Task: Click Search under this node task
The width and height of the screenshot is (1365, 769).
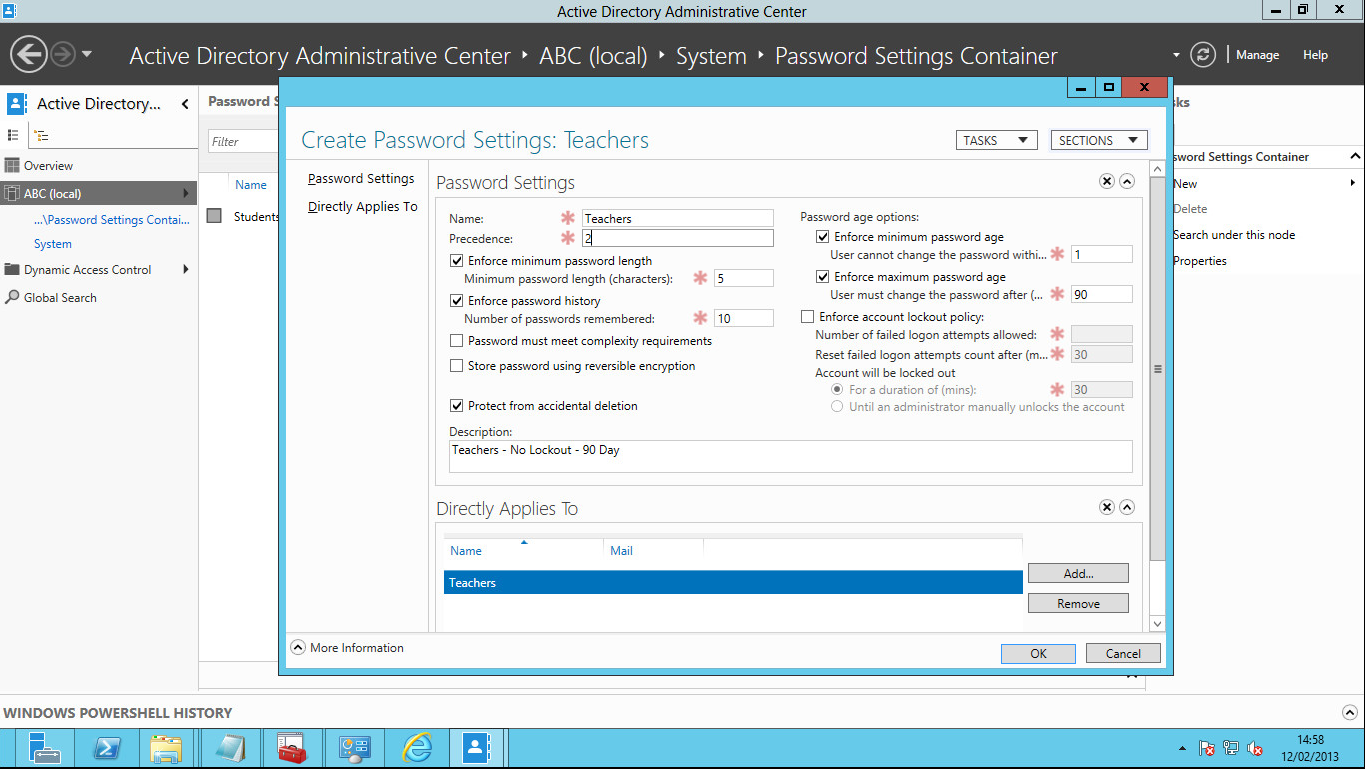Action: 1234,235
